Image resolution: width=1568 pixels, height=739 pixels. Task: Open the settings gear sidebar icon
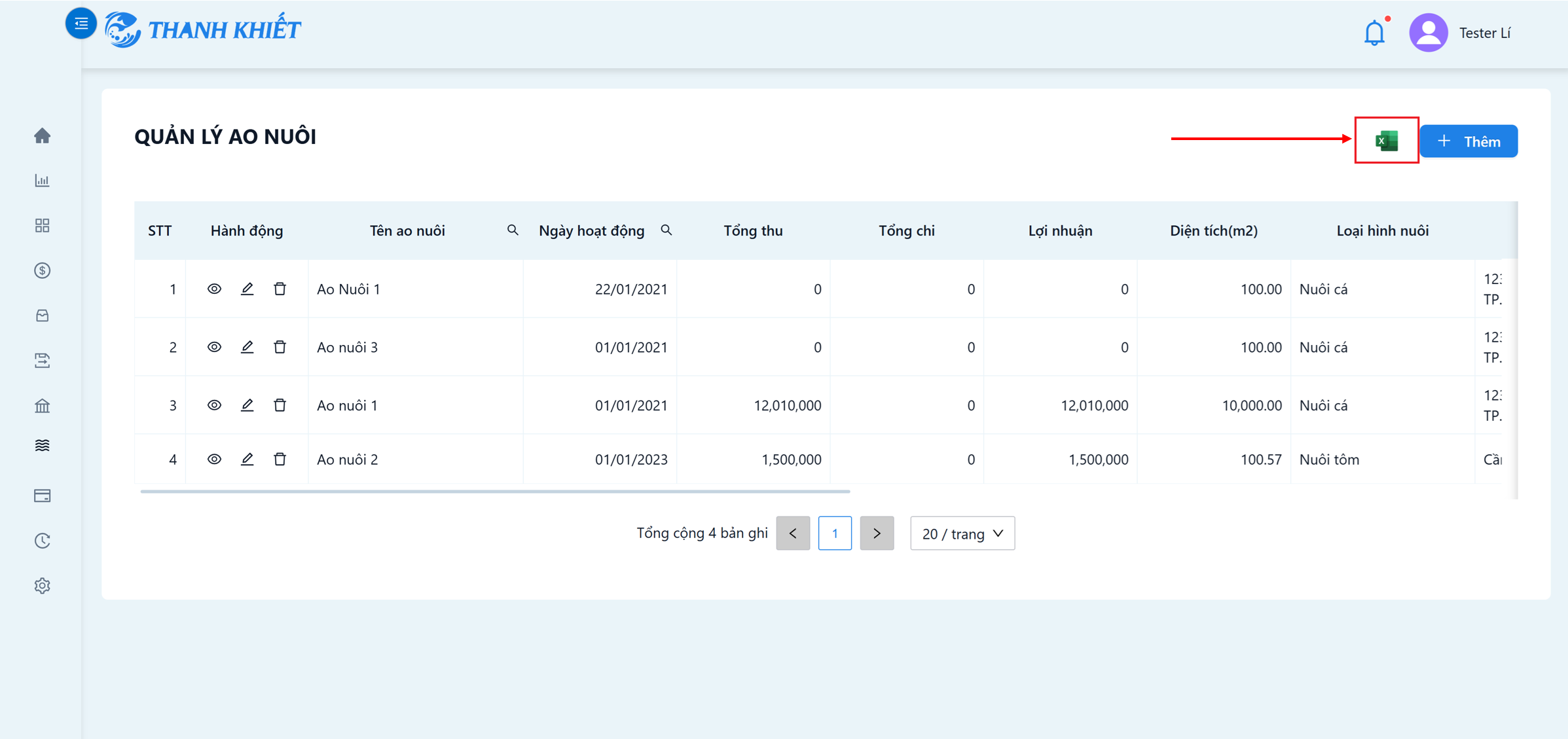(x=43, y=586)
